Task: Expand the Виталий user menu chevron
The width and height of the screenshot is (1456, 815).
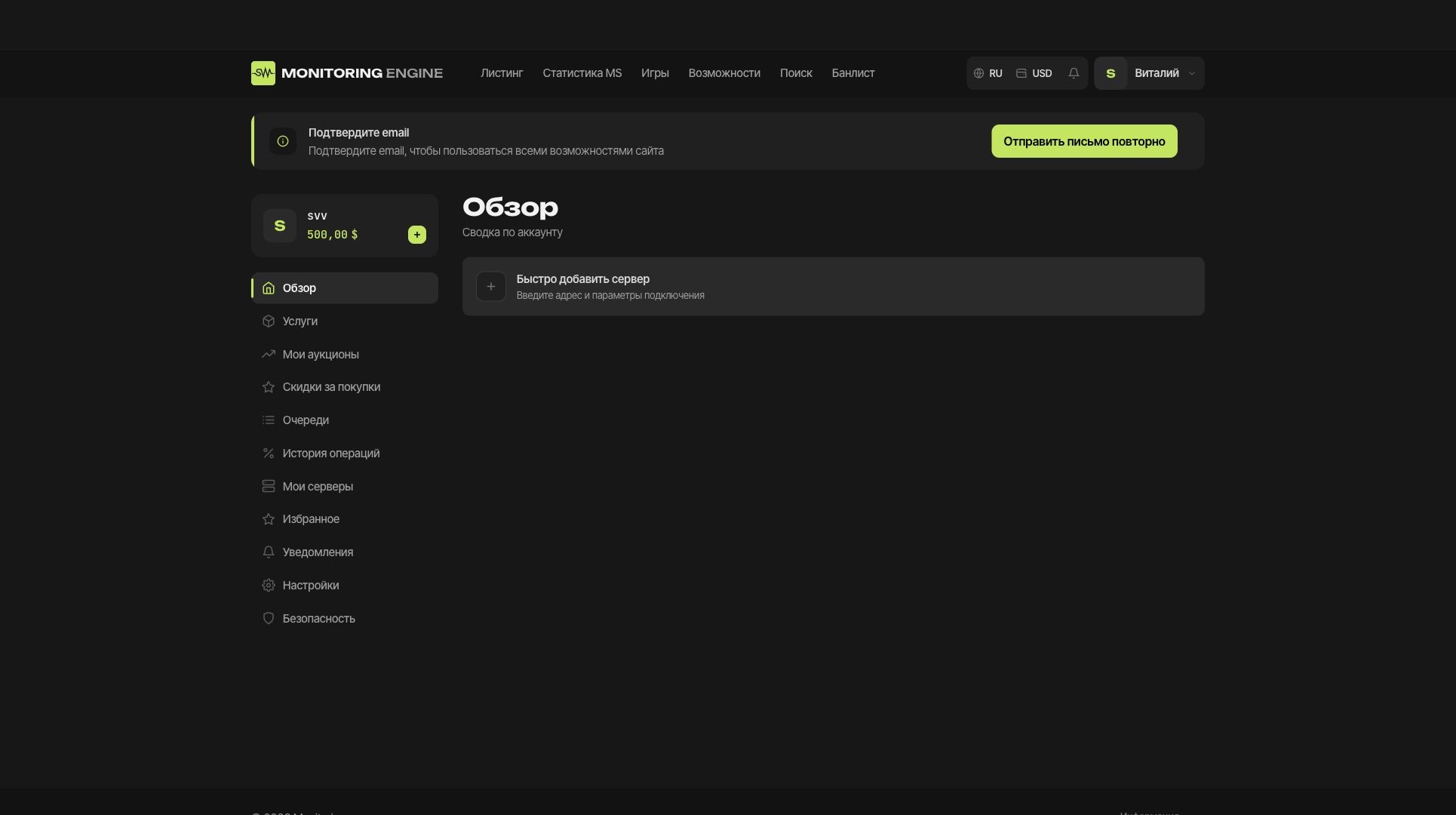Action: pos(1192,73)
